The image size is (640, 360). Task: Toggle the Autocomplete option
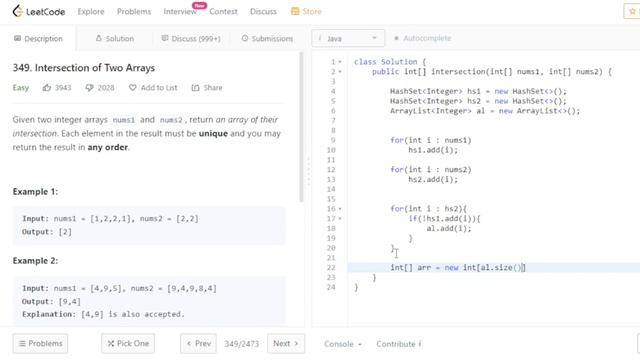422,38
